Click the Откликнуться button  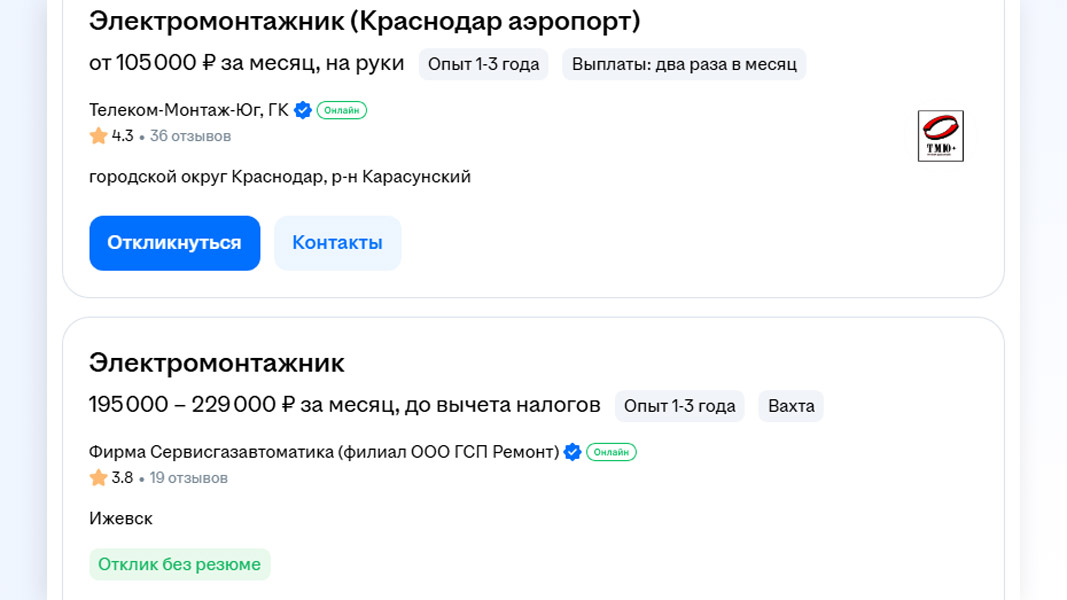174,243
